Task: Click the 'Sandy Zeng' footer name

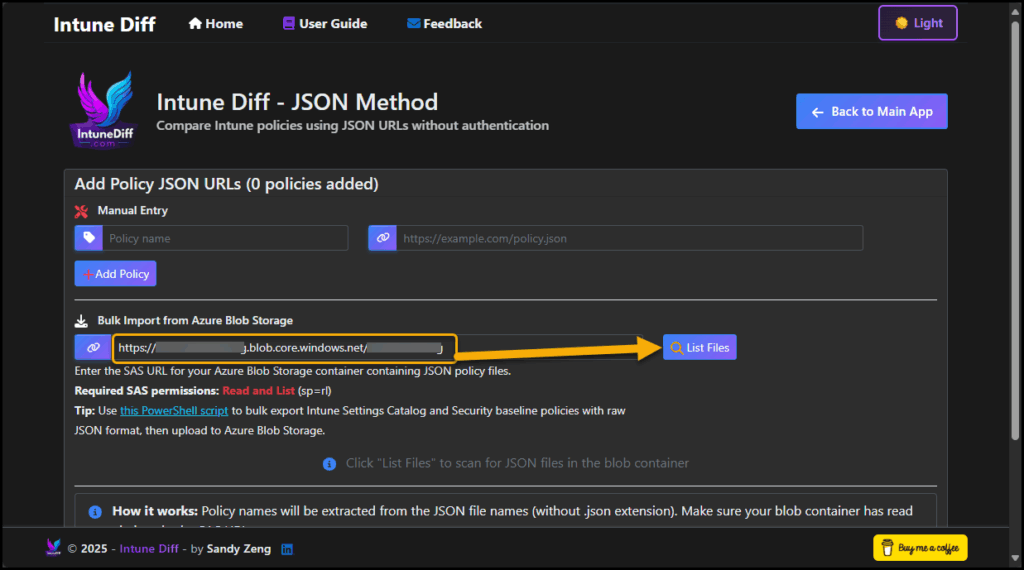Action: (x=238, y=548)
